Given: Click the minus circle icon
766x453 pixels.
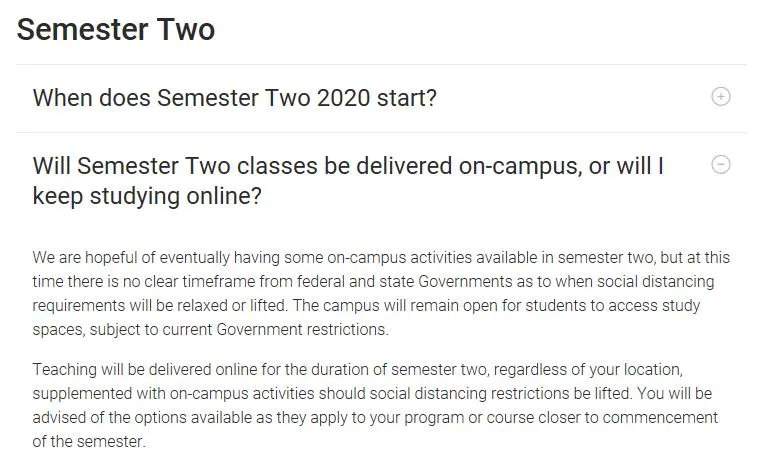Looking at the screenshot, I should pos(721,165).
